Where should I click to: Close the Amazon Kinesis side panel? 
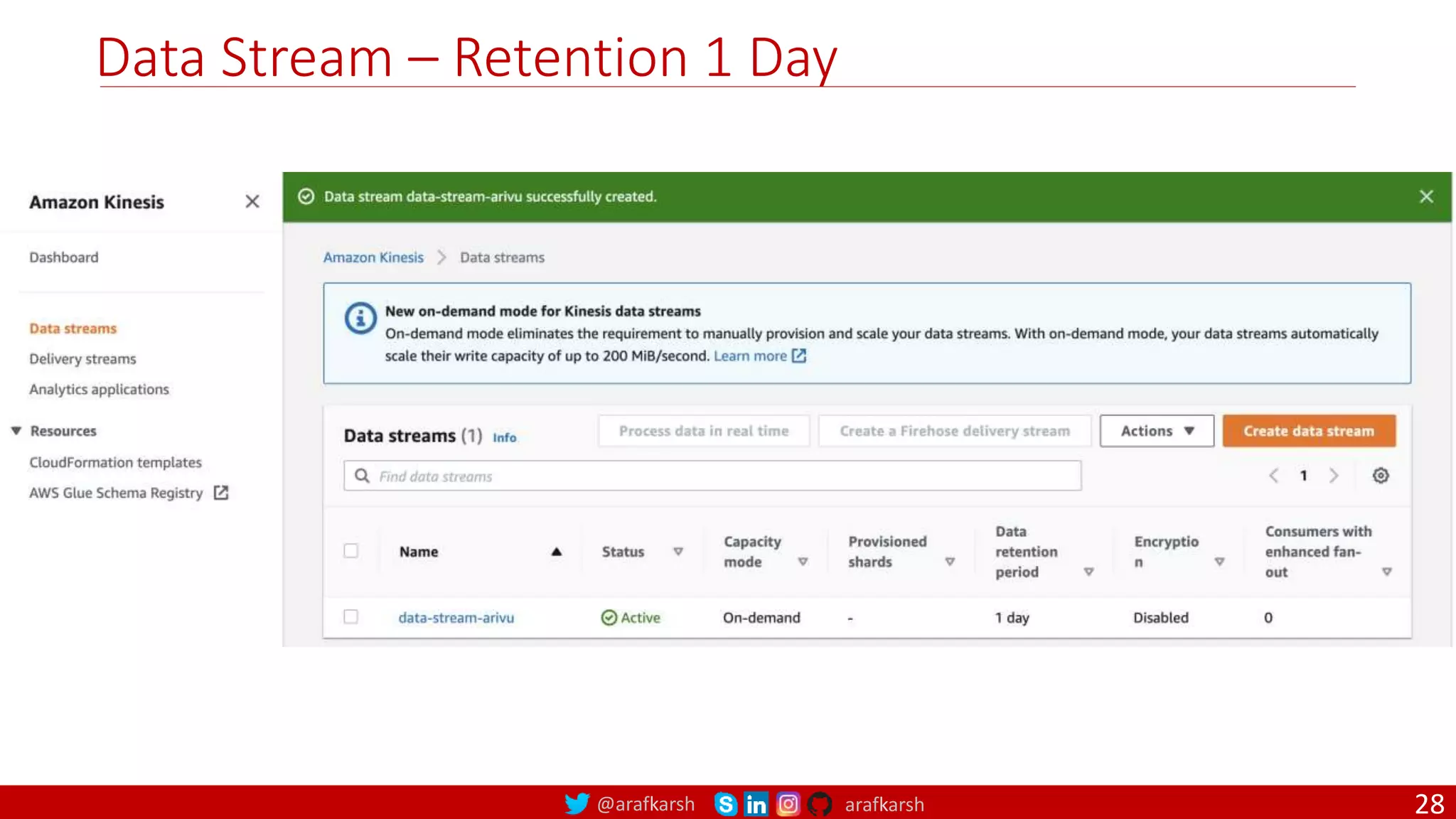tap(252, 202)
